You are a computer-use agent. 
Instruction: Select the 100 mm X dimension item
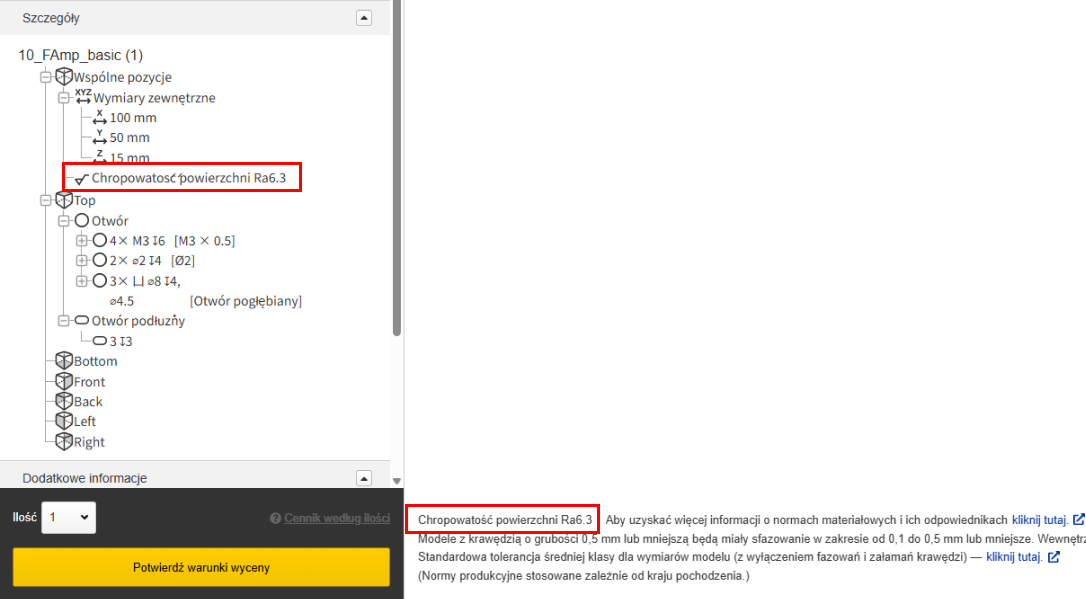(132, 118)
